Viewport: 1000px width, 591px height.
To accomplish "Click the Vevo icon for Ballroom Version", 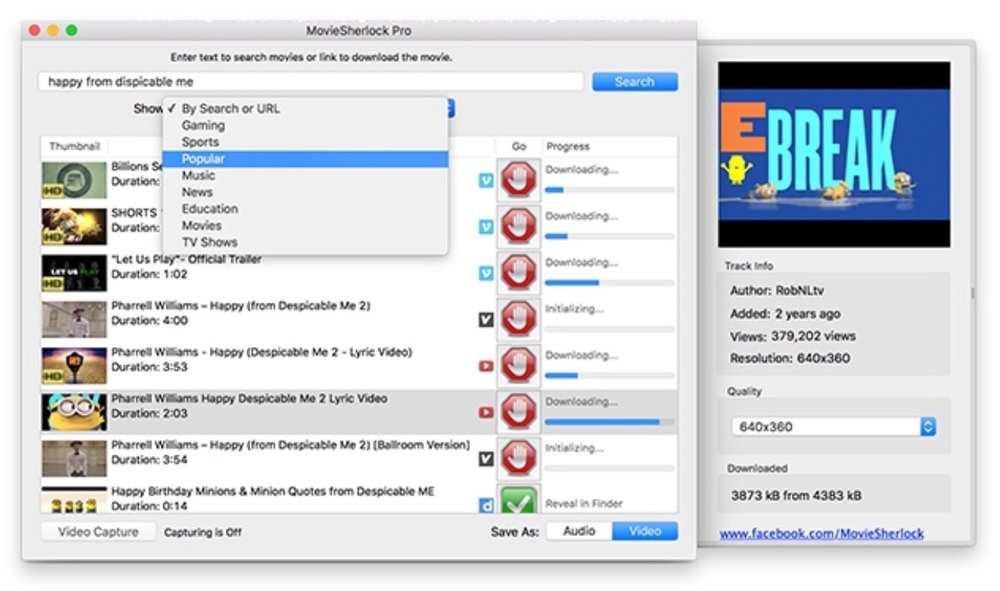I will pyautogui.click(x=486, y=458).
